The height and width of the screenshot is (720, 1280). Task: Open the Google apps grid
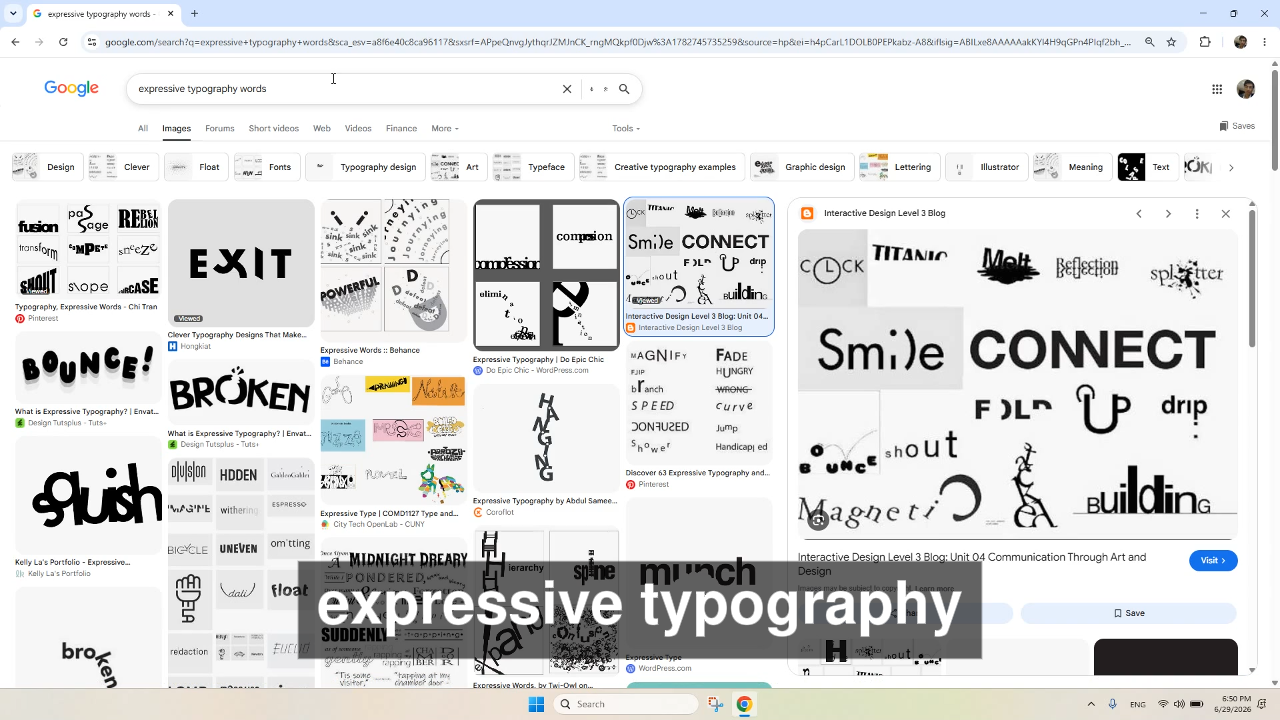point(1217,89)
